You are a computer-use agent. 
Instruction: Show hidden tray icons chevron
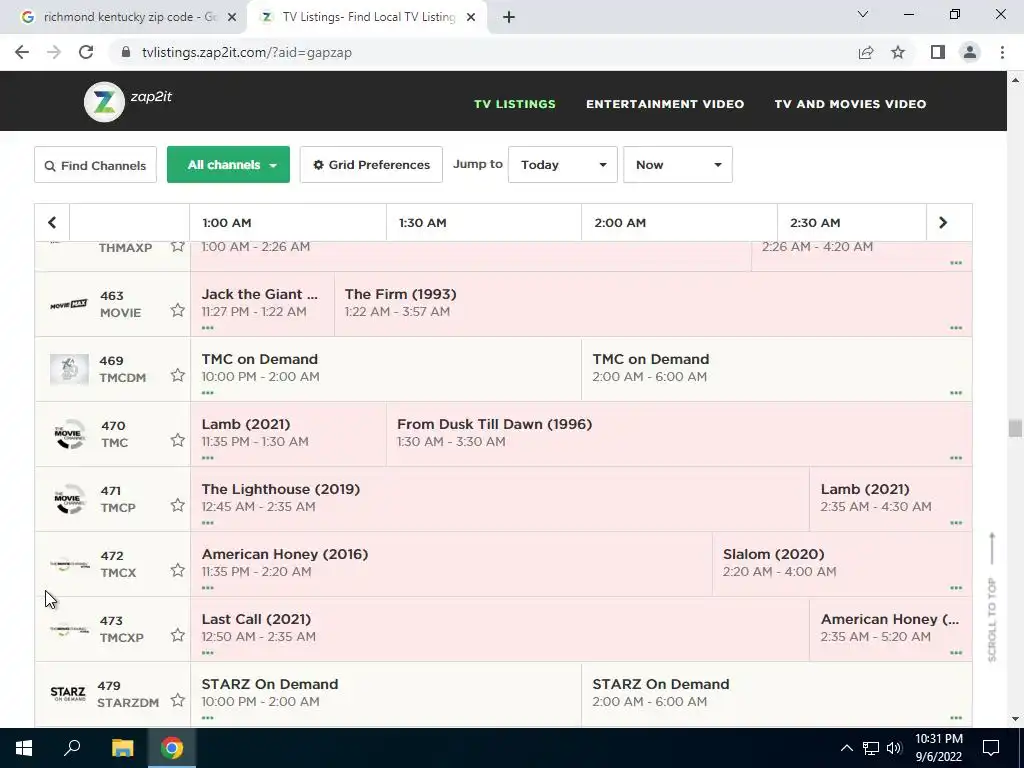pos(846,748)
